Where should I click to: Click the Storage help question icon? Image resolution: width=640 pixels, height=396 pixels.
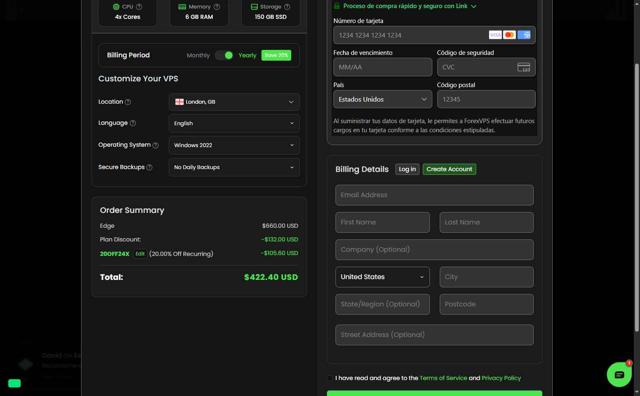pyautogui.click(x=287, y=7)
